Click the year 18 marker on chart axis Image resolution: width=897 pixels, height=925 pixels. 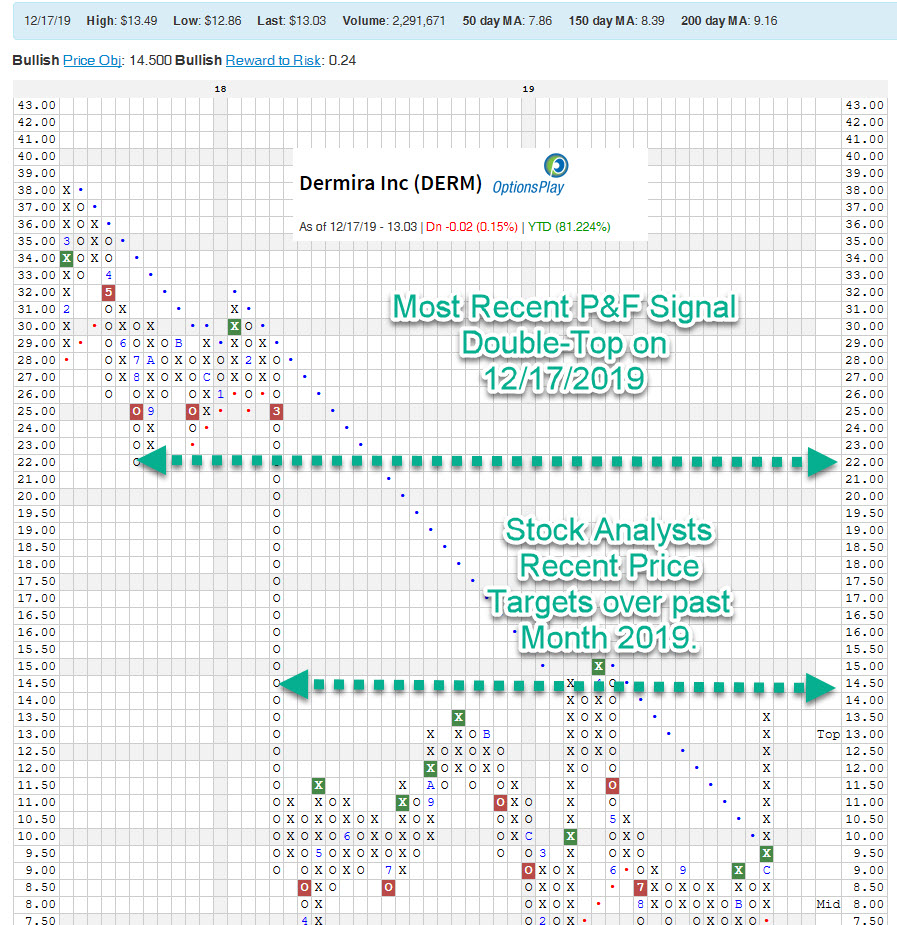tap(220, 89)
